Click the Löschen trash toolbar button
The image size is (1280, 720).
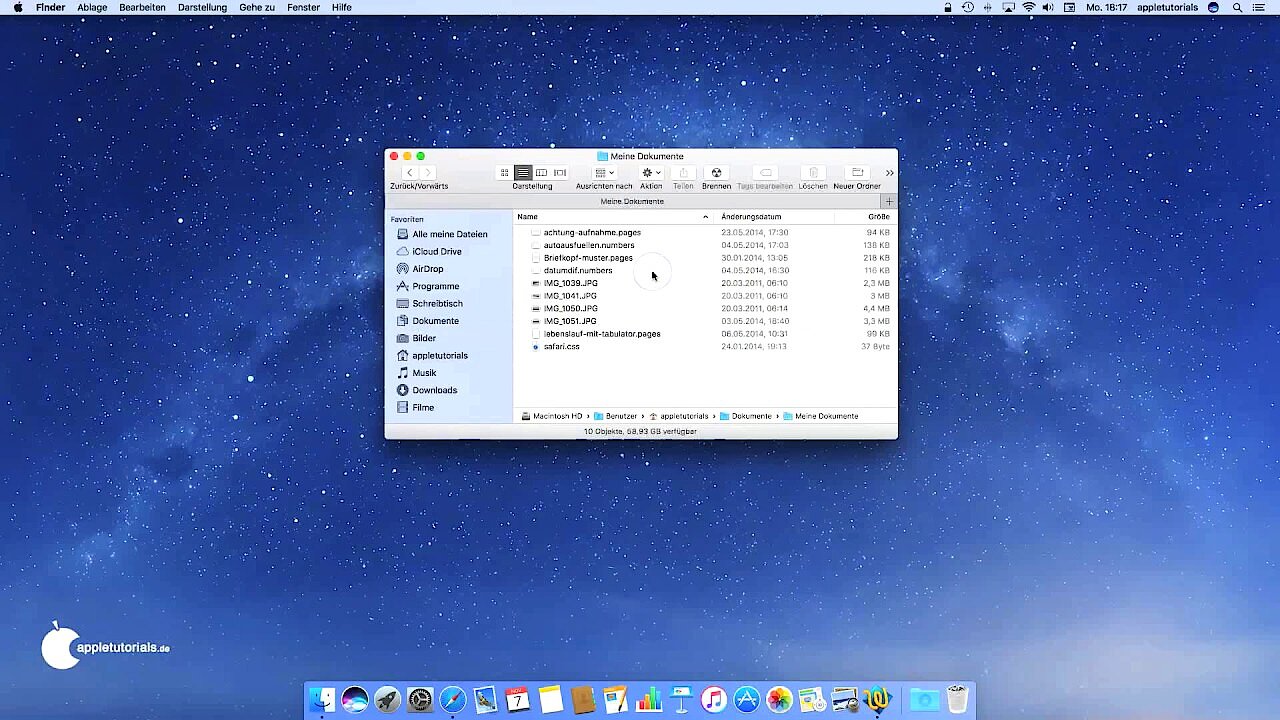pyautogui.click(x=813, y=173)
